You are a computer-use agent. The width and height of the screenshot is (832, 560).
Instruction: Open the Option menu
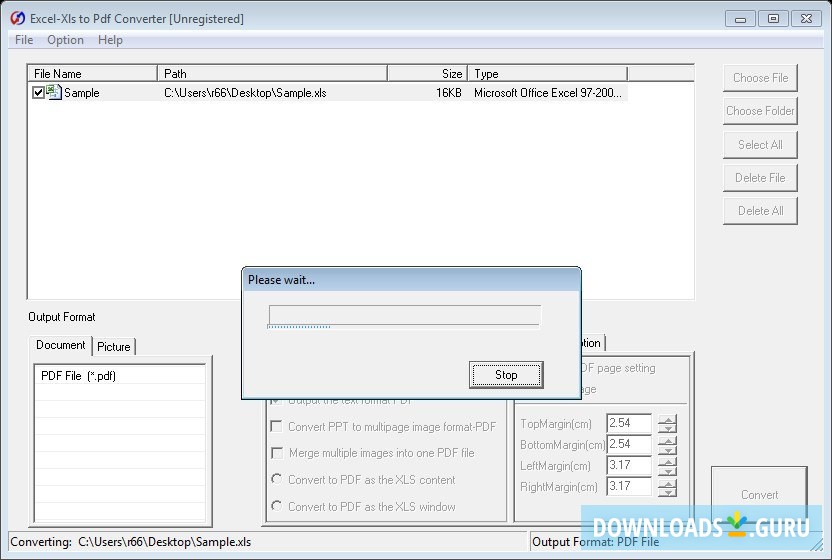pyautogui.click(x=65, y=40)
